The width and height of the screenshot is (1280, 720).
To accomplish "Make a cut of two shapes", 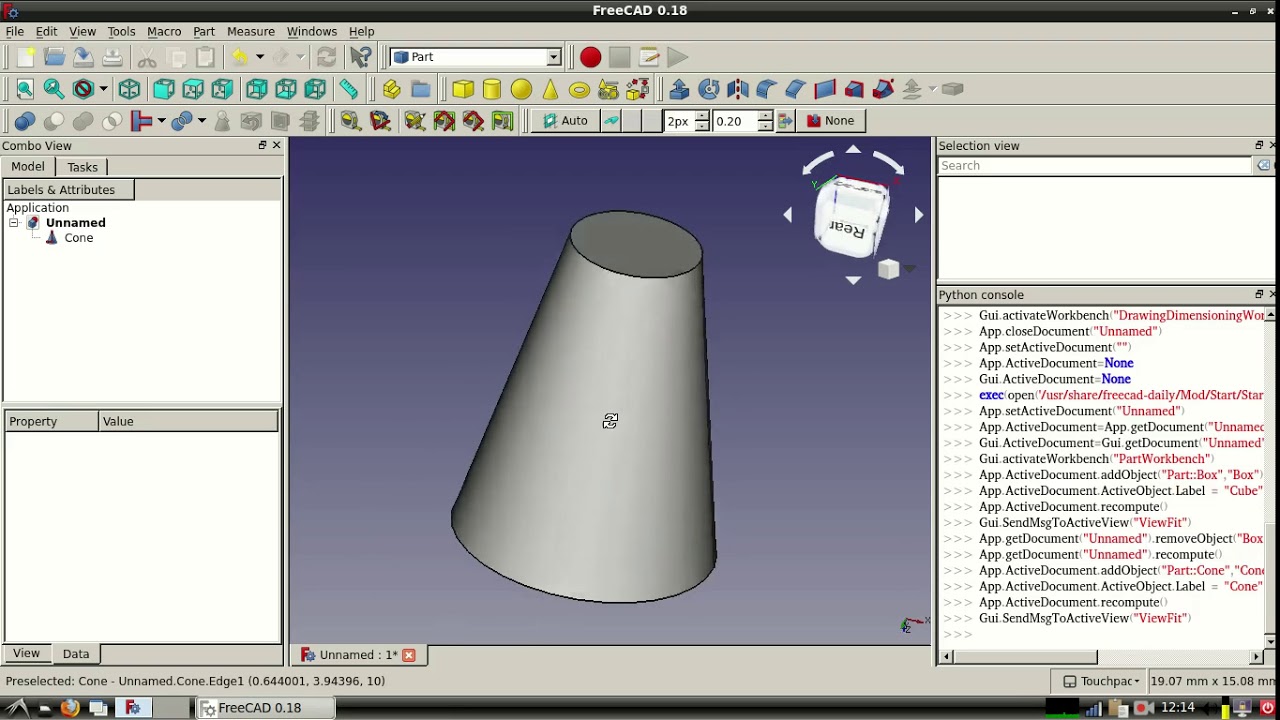I will tap(54, 121).
